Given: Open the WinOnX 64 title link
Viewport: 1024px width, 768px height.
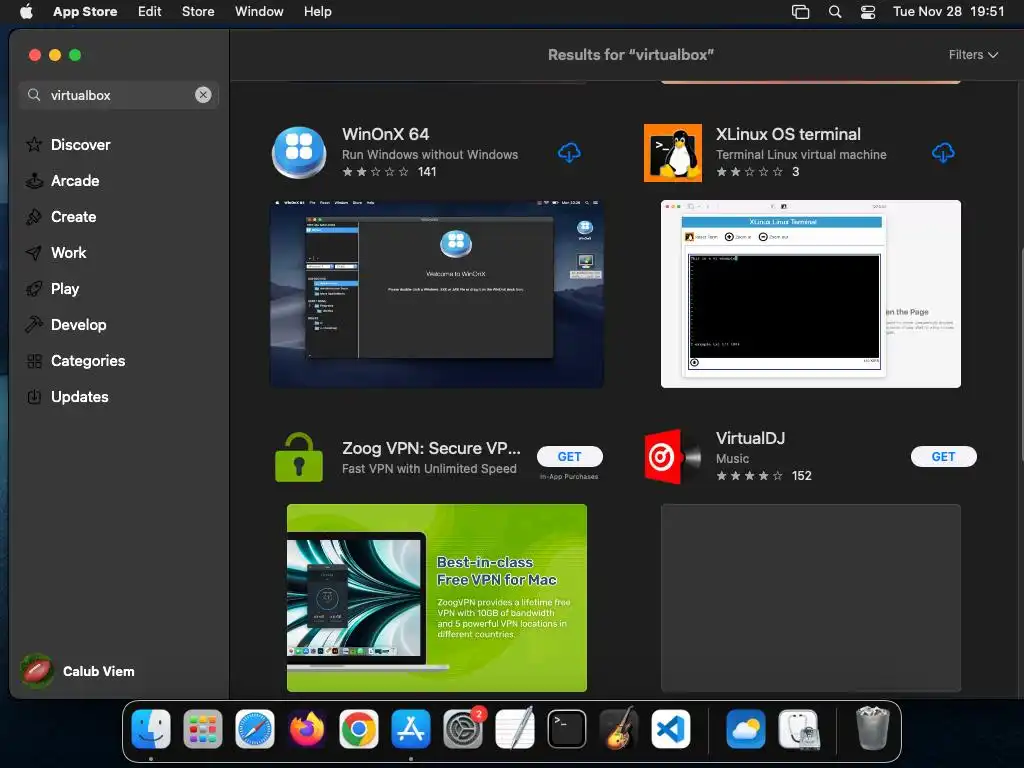Looking at the screenshot, I should [x=385, y=134].
